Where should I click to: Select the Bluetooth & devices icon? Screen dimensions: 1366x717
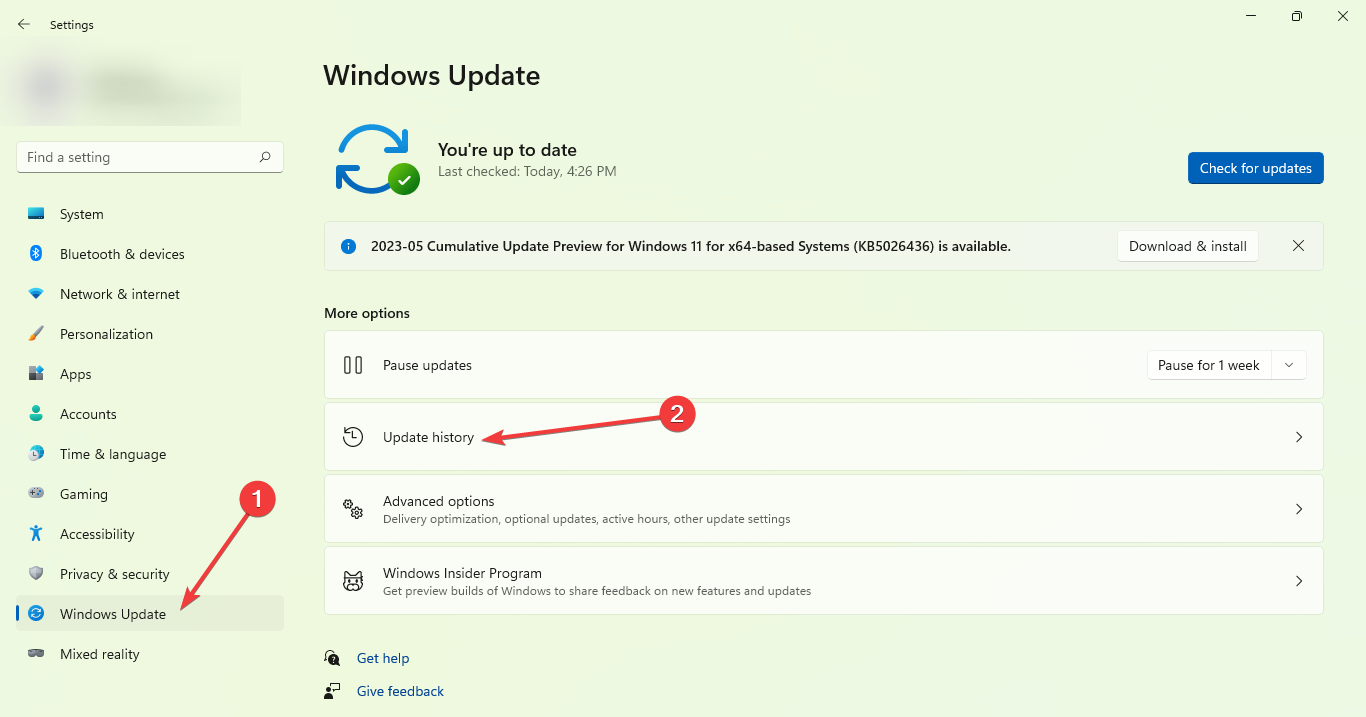(x=36, y=254)
